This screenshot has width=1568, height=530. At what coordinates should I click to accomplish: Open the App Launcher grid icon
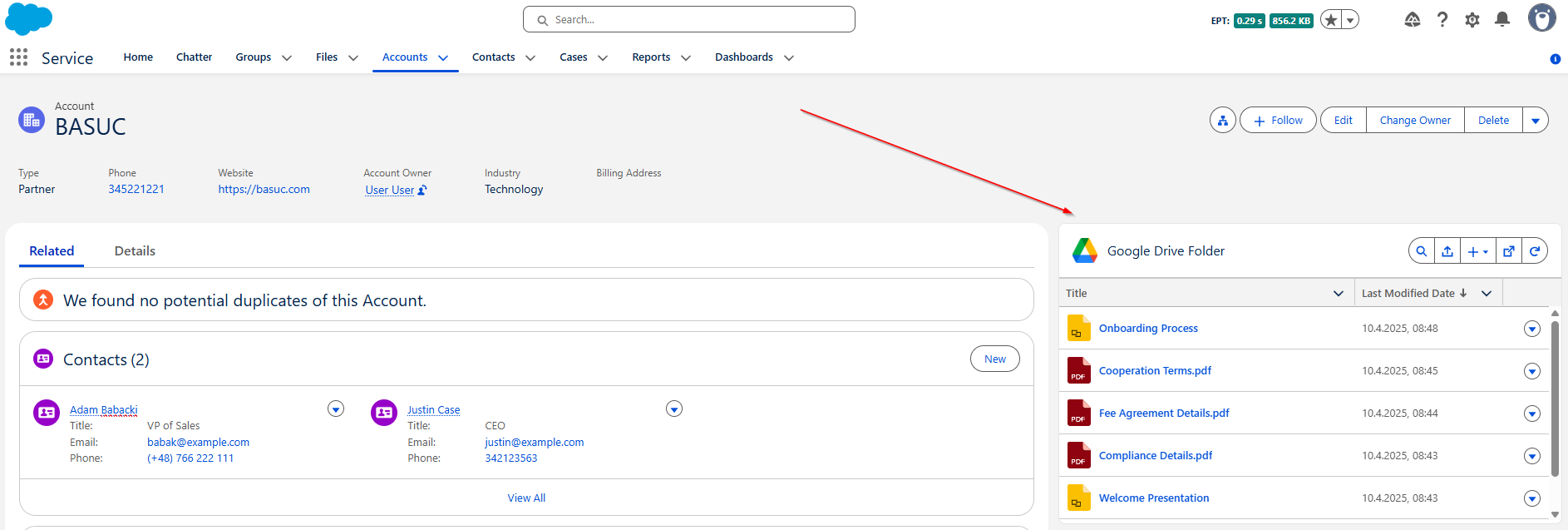coord(18,57)
